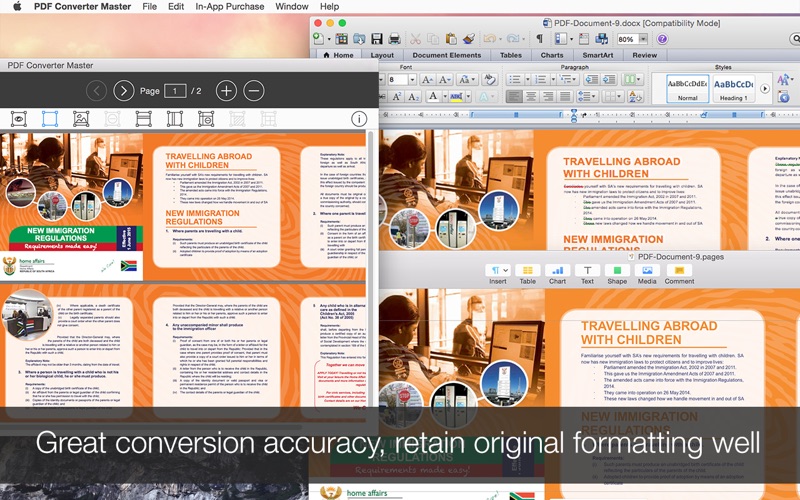Select the image area marking tool
This screenshot has height=500, width=800.
81,118
